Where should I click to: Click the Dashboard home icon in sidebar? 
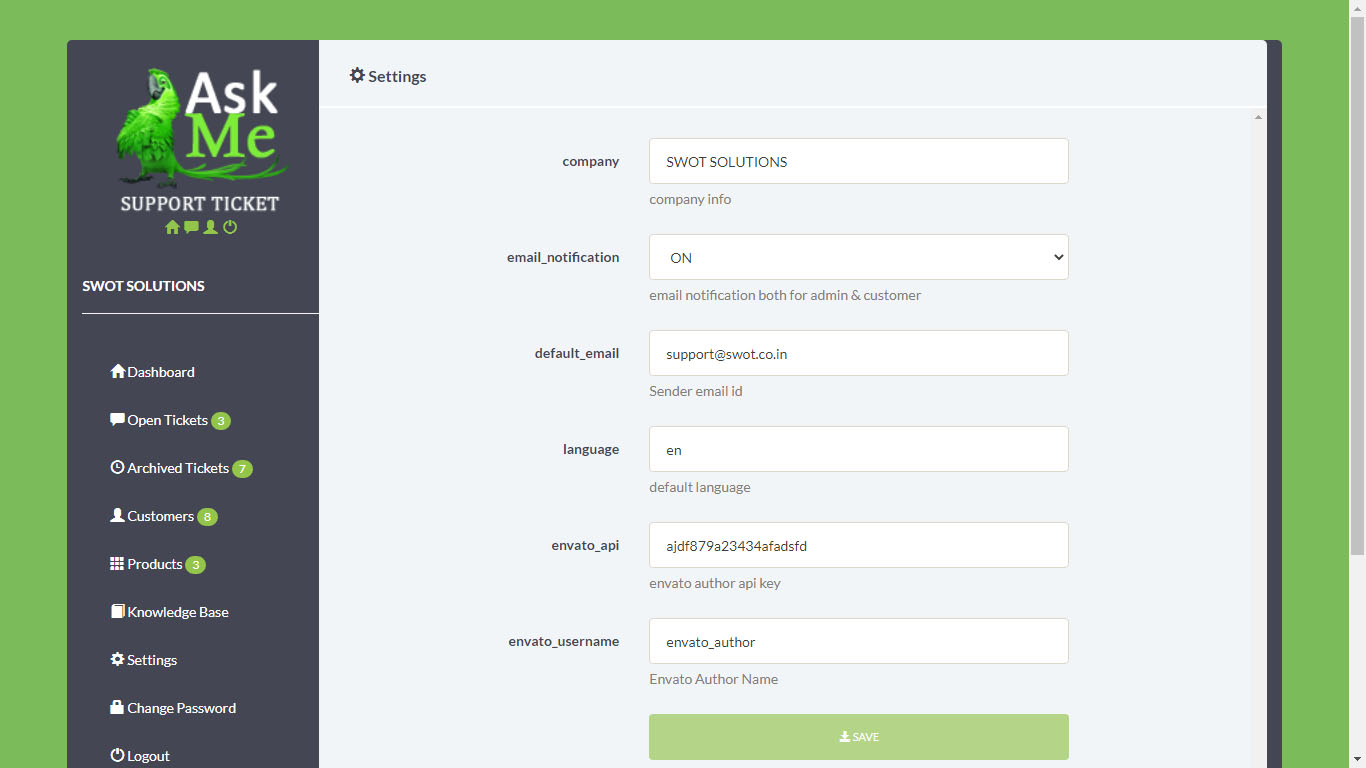(x=118, y=371)
